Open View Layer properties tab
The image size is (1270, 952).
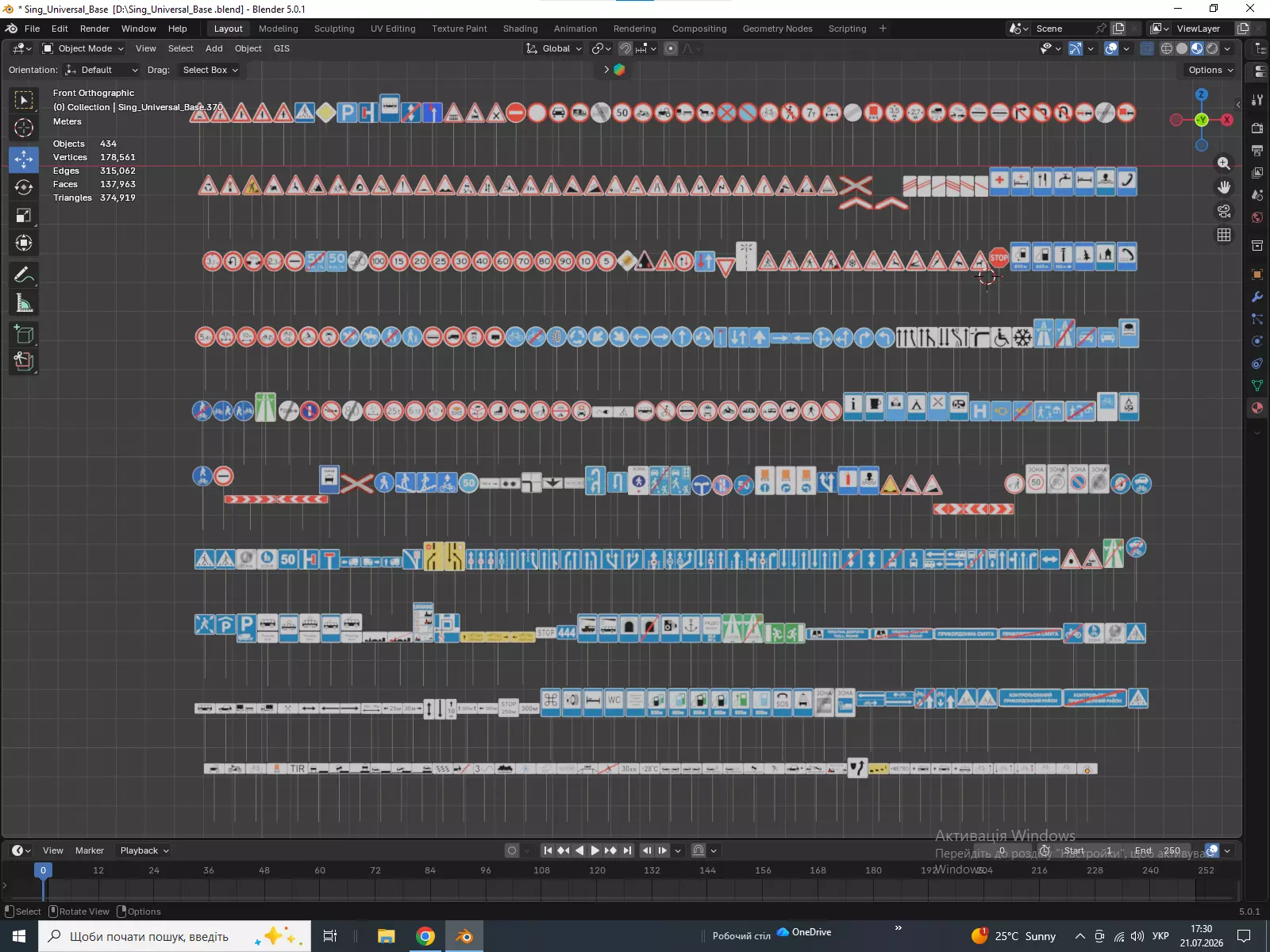pos(1257,172)
